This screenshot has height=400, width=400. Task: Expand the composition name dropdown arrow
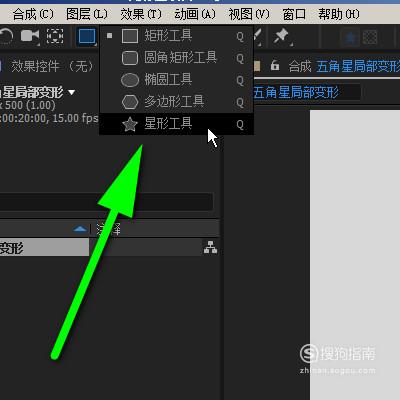72,92
